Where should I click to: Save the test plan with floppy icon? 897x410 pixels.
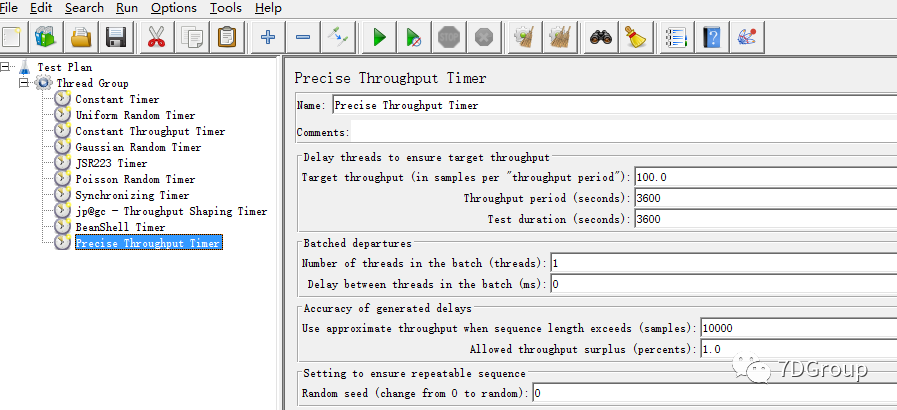(116, 38)
